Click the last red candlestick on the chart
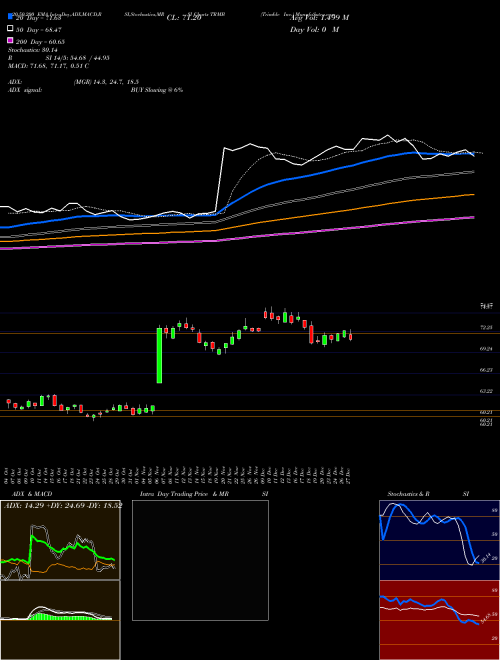This screenshot has height=660, width=500. [350, 336]
